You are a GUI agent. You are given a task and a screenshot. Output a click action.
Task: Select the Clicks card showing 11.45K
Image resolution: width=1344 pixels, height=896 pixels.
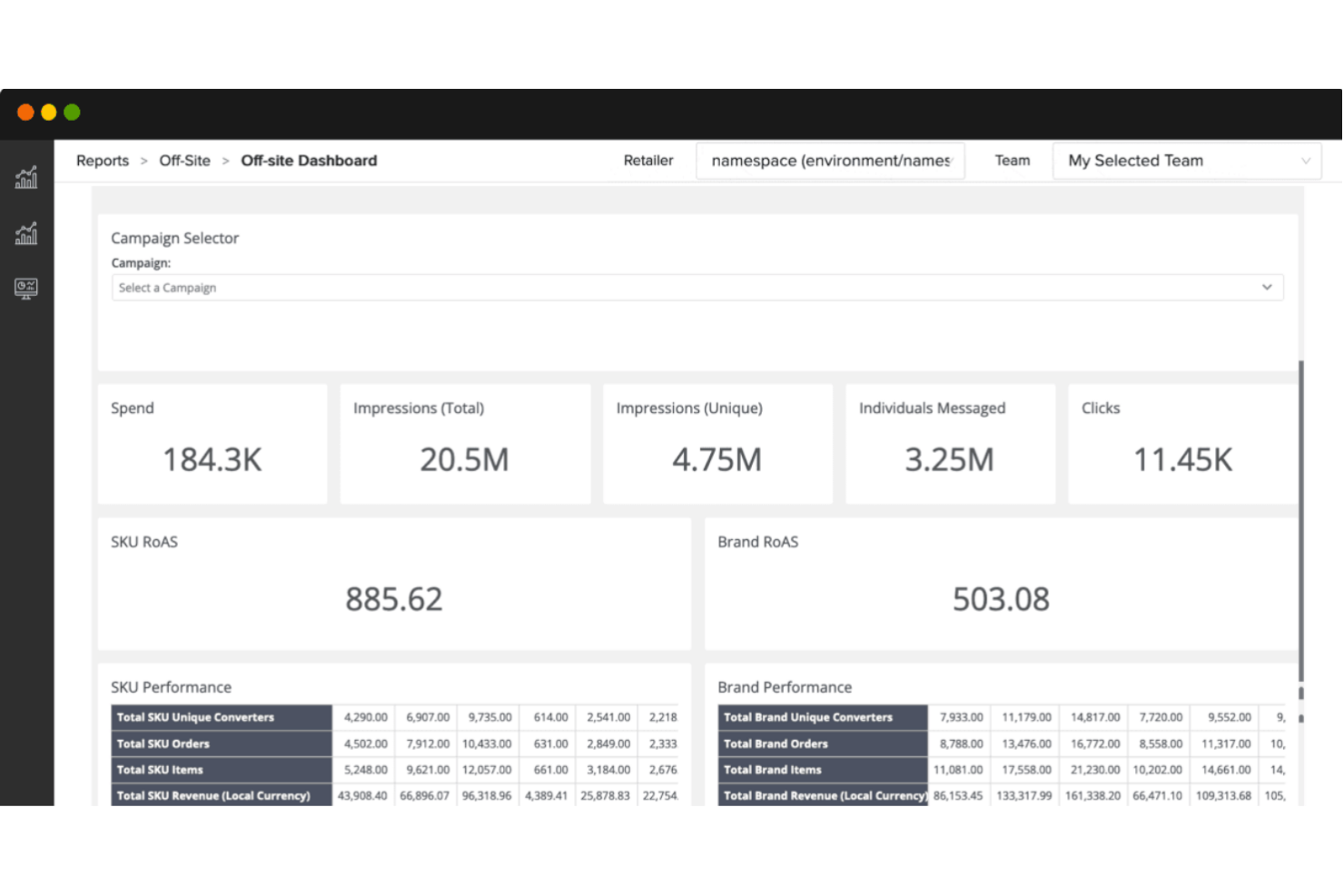pyautogui.click(x=1182, y=443)
